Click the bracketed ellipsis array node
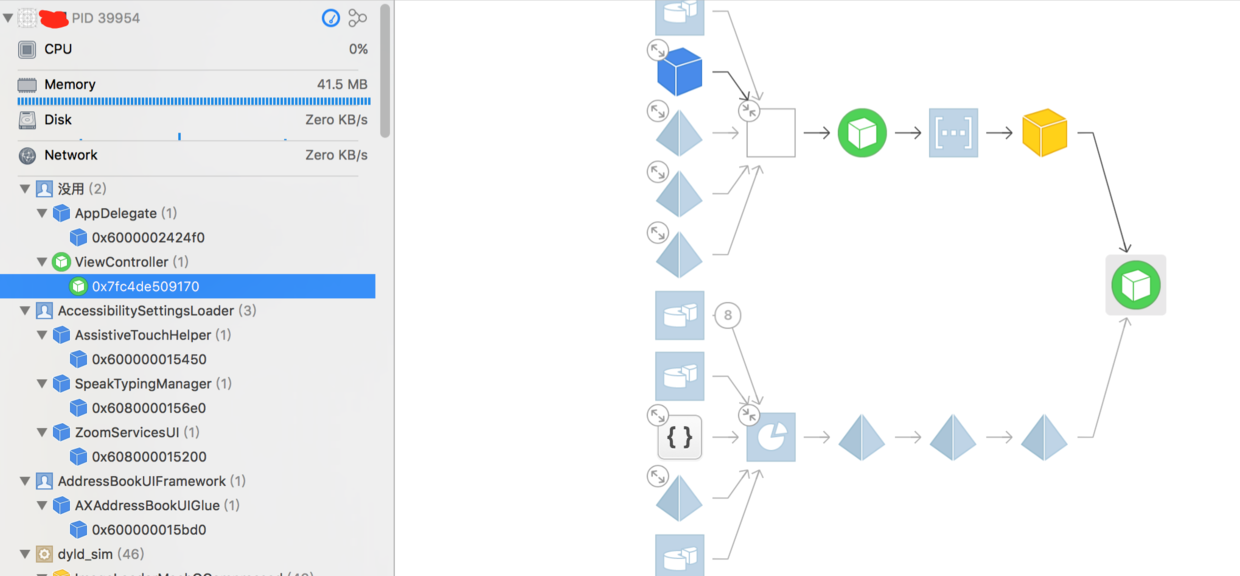 953,133
